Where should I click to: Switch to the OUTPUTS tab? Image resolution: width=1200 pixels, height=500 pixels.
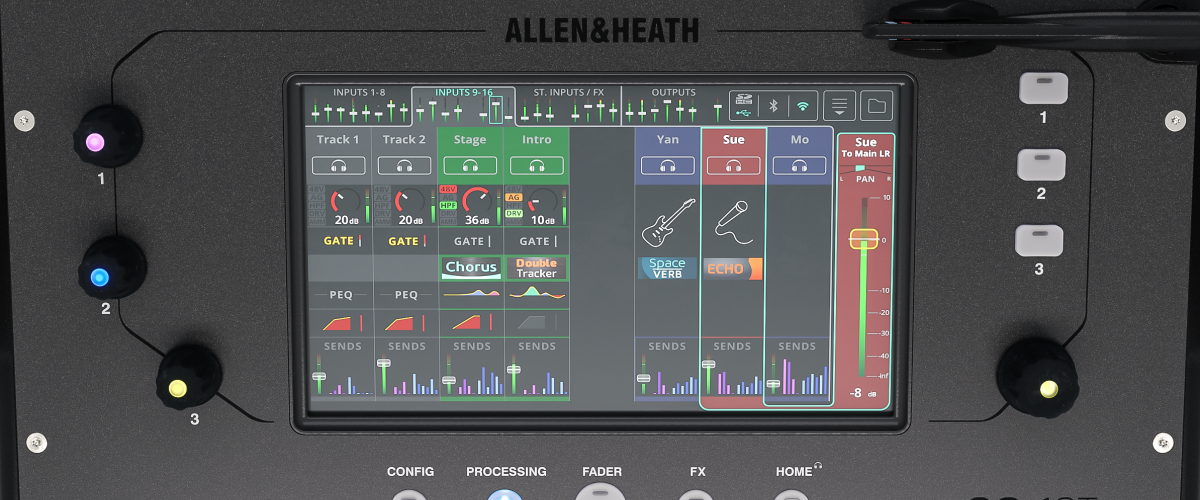(x=674, y=104)
